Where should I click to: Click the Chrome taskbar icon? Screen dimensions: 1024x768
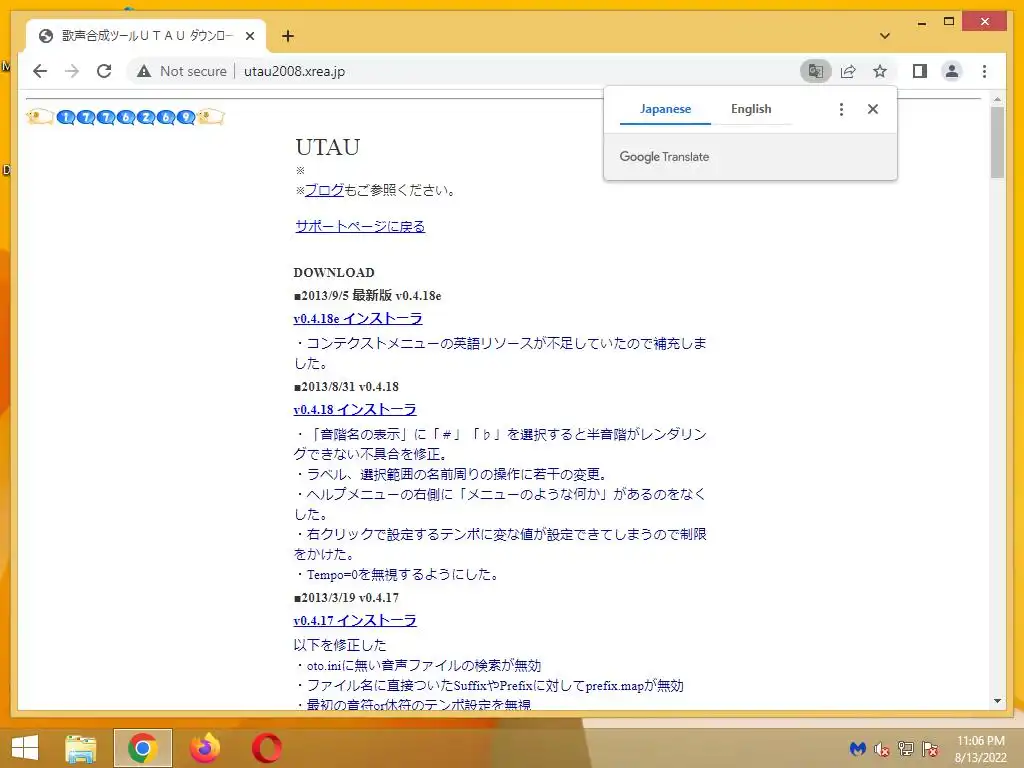142,748
